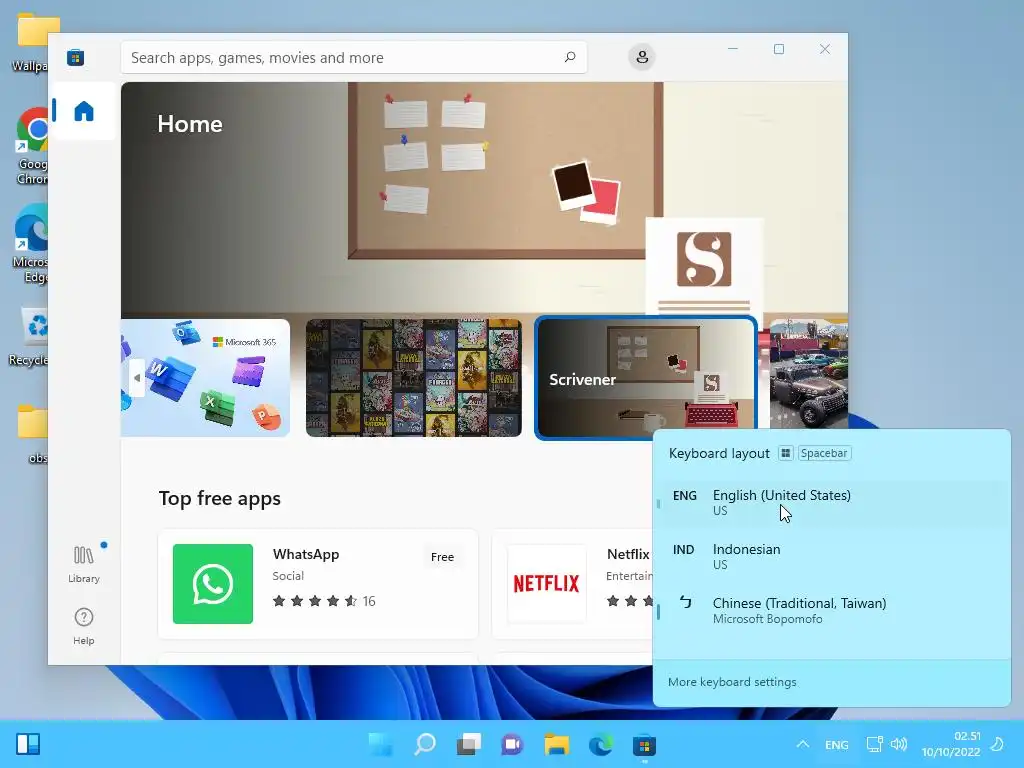1024x768 pixels.
Task: Open the Microsoft 365 carousel card
Action: [x=205, y=377]
